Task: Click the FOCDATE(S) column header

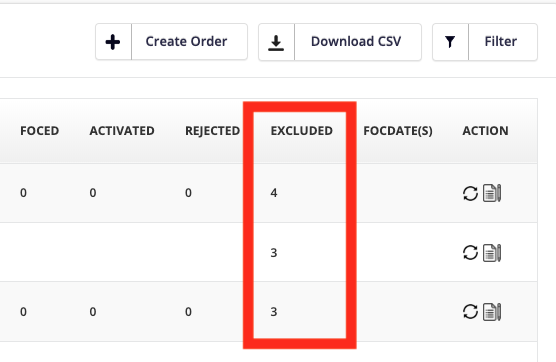Action: (x=398, y=131)
